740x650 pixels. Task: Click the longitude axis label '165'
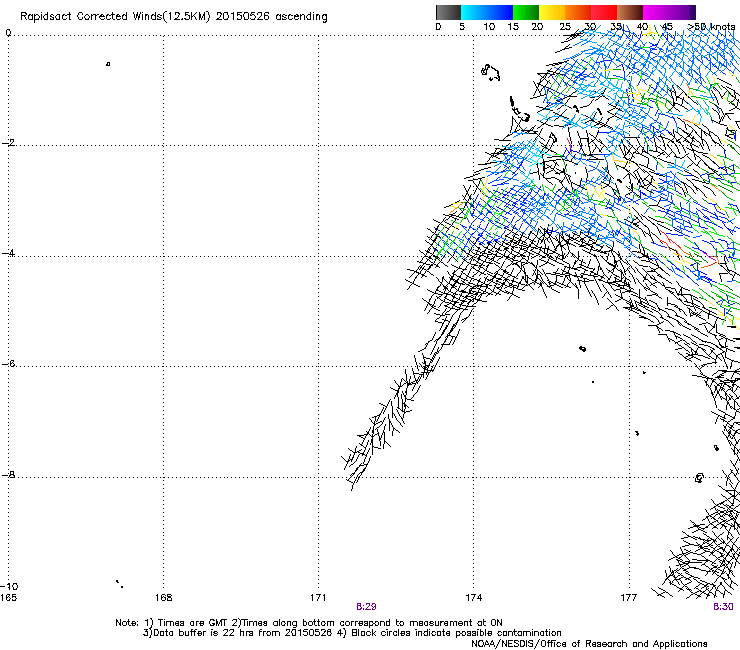[8, 598]
